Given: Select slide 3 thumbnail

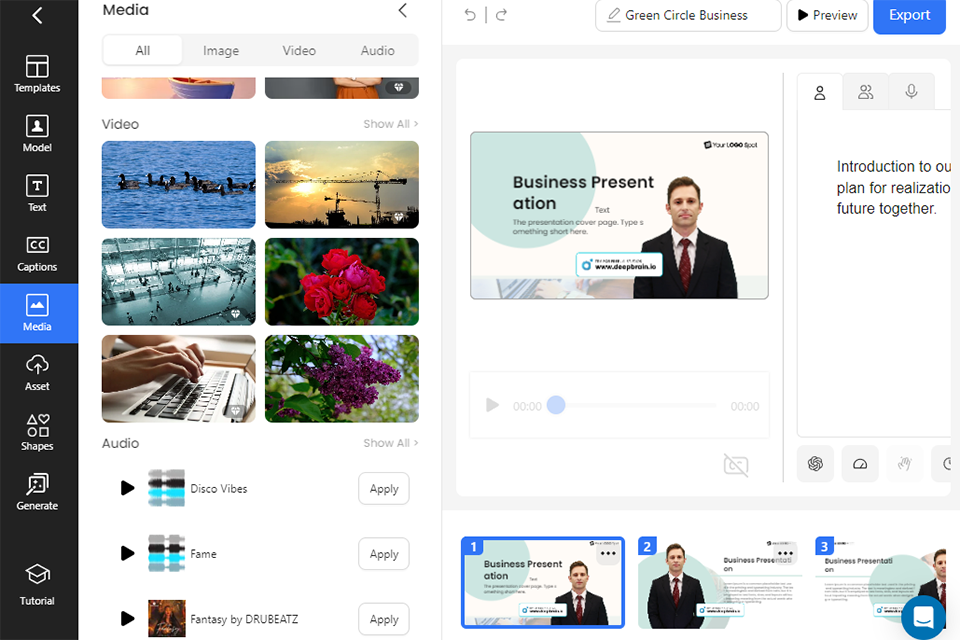Looking at the screenshot, I should [x=880, y=582].
